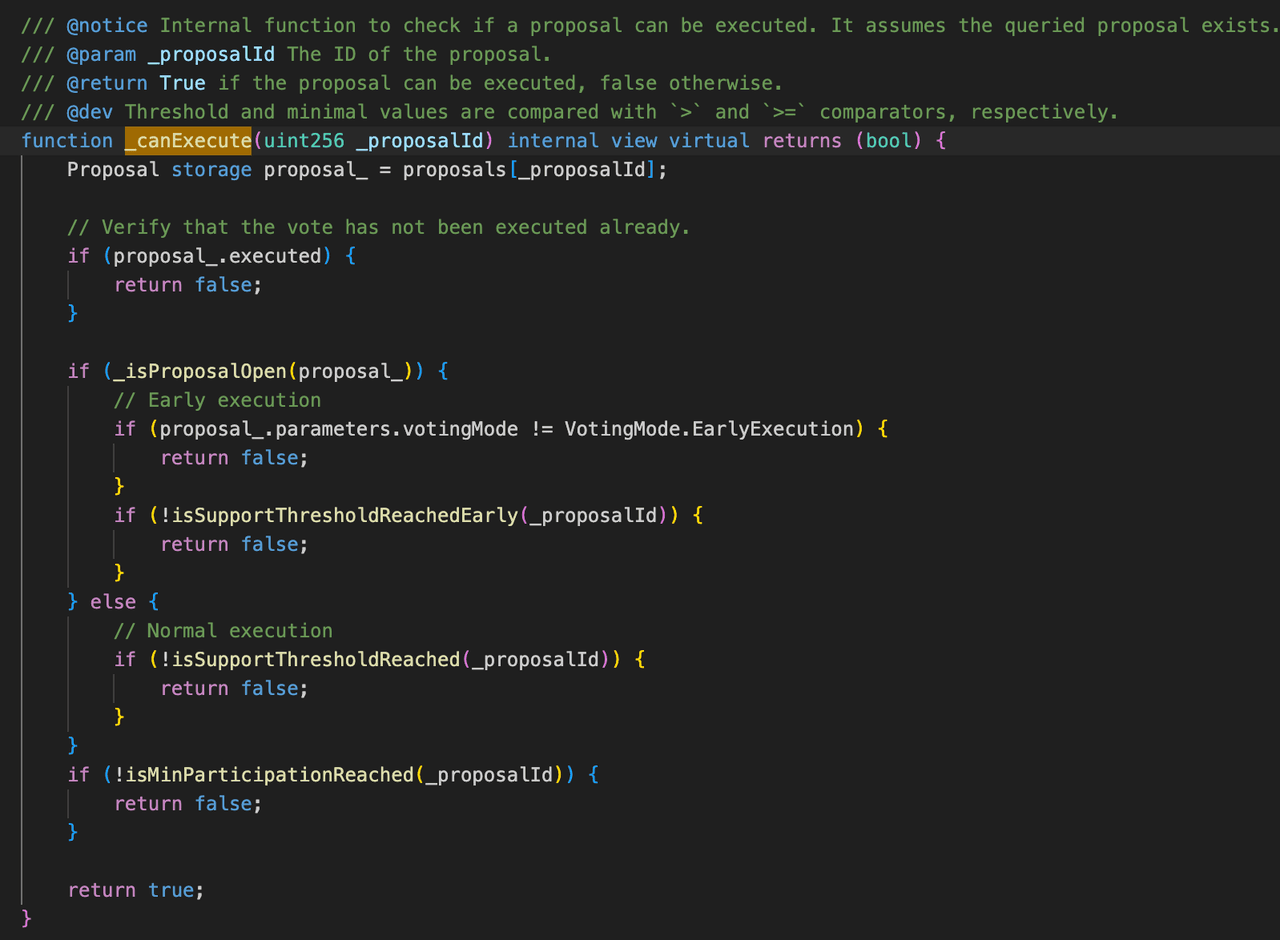The height and width of the screenshot is (940, 1280).
Task: Click the @return doc tag
Action: 107,83
